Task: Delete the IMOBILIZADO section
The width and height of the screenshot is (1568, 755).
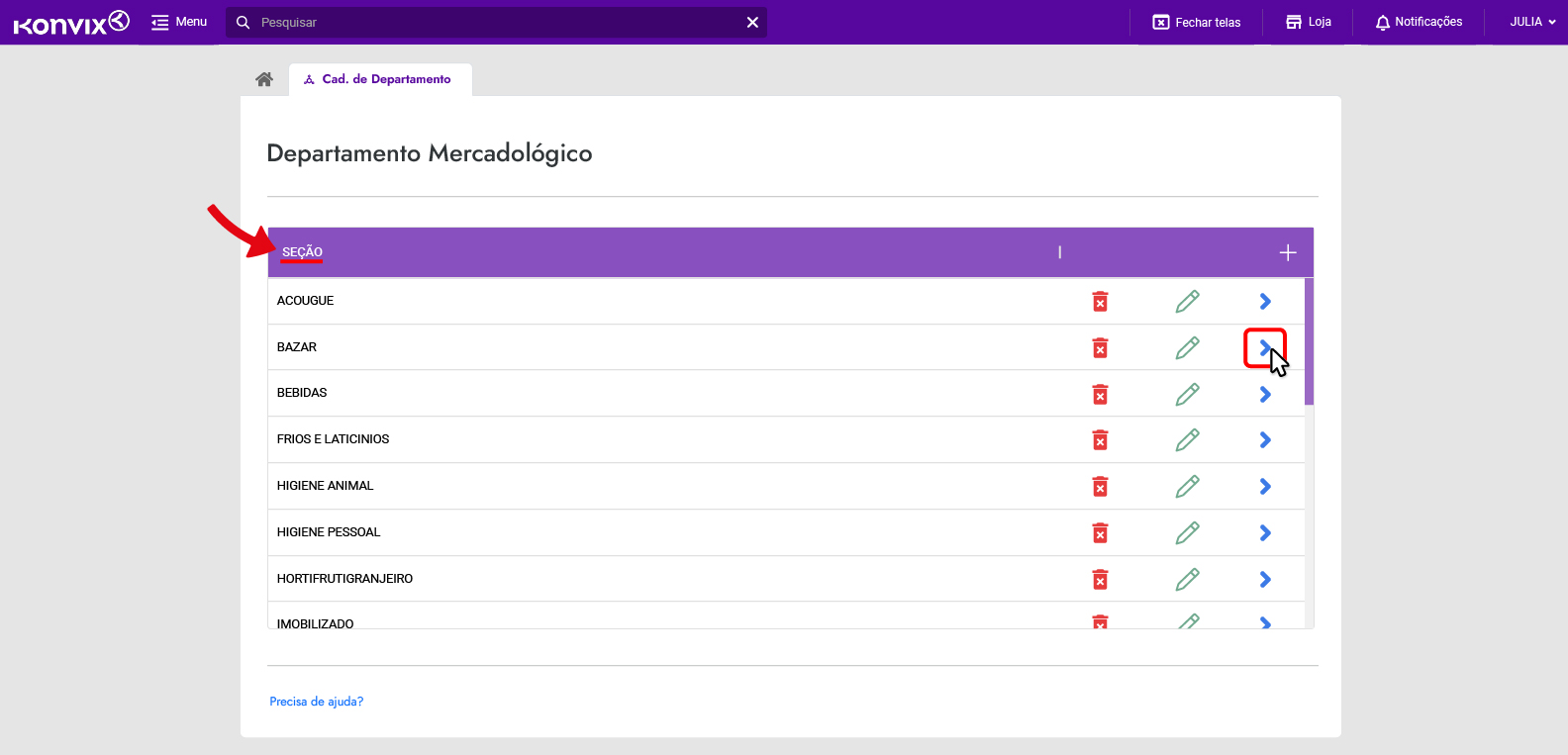Action: pyautogui.click(x=1100, y=621)
